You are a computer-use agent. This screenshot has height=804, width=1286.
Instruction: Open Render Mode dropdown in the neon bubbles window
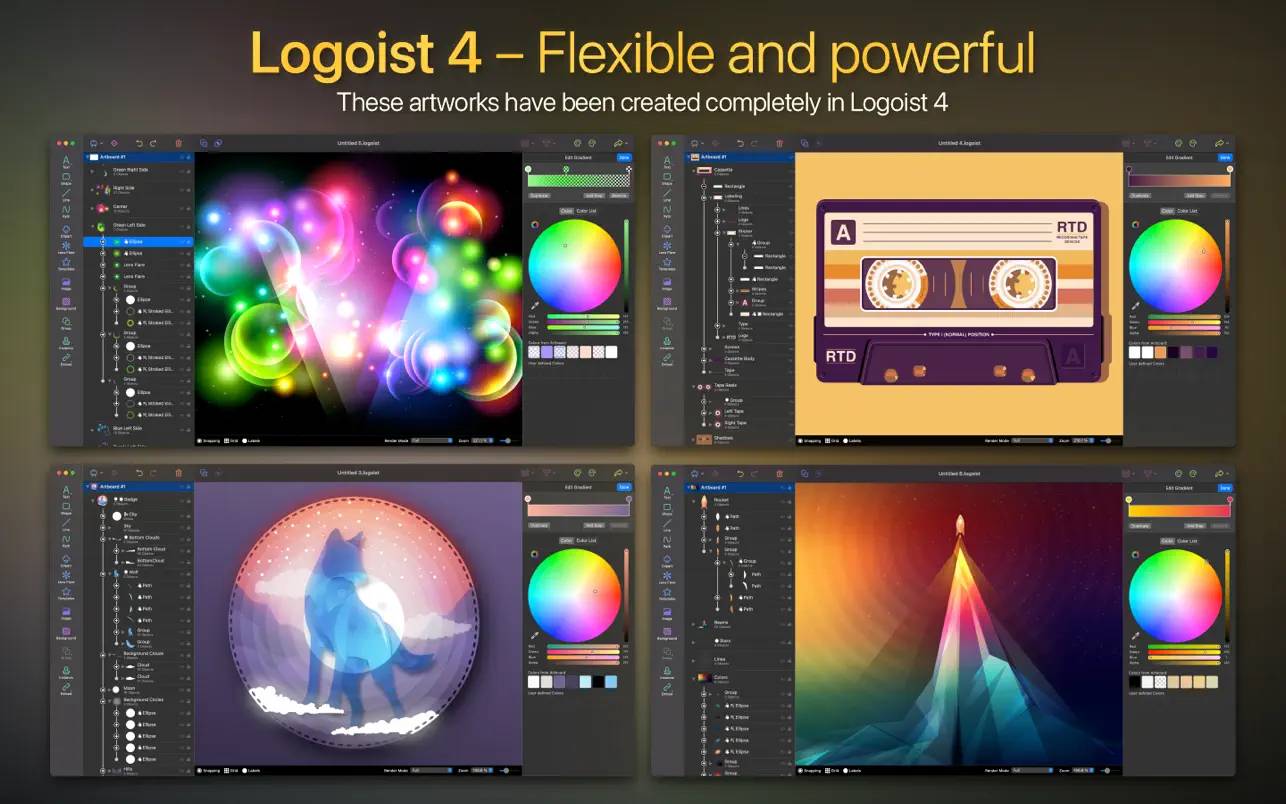(431, 440)
